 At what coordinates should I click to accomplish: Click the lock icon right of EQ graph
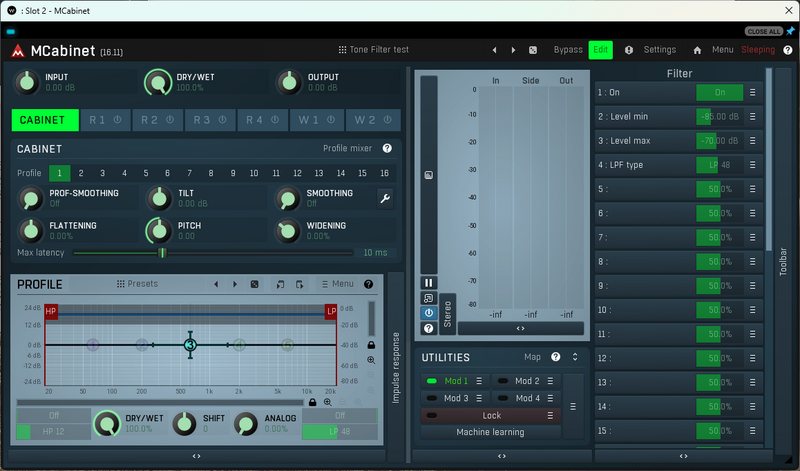click(371, 345)
